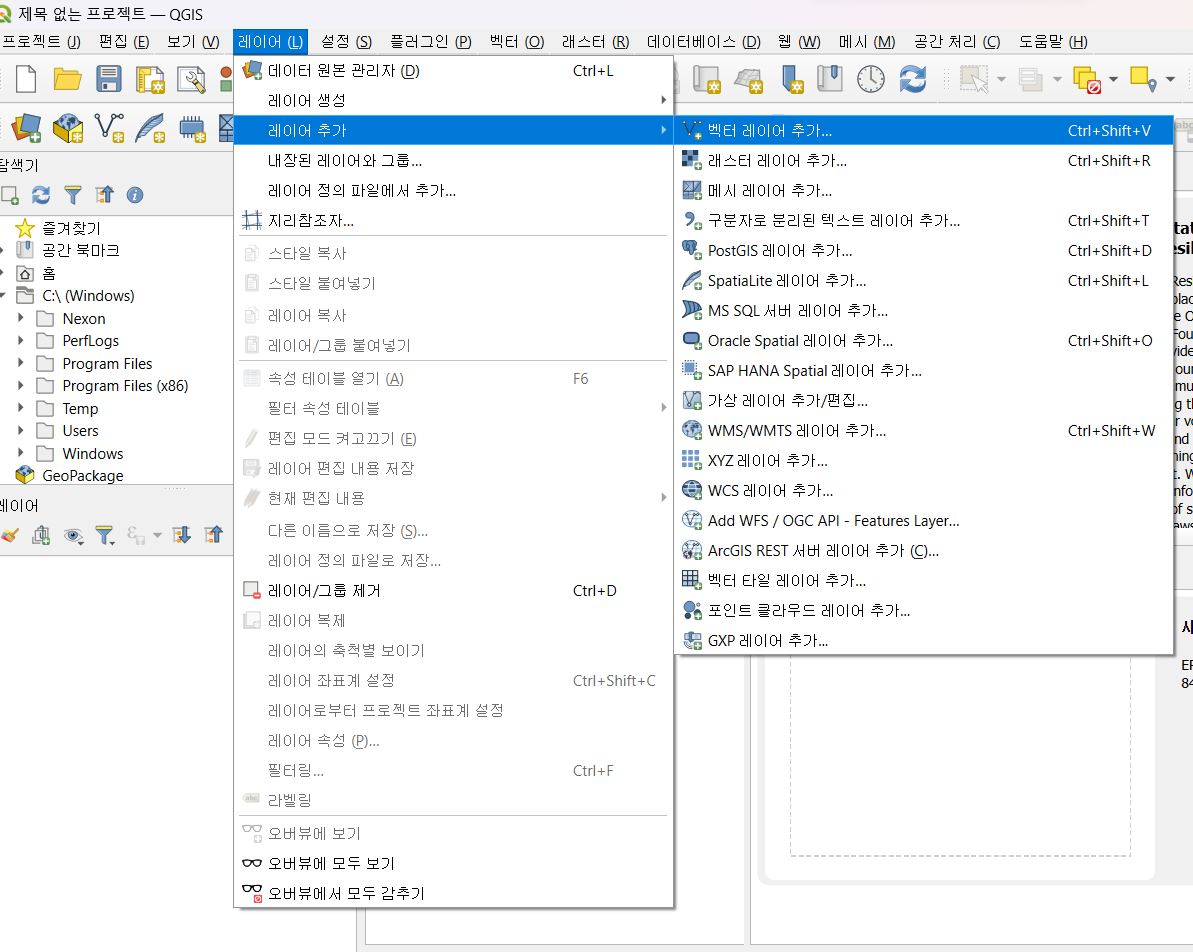Image resolution: width=1193 pixels, height=952 pixels.
Task: Select ArcGIS REST 서버 레이어 추가
Action: (x=924, y=550)
